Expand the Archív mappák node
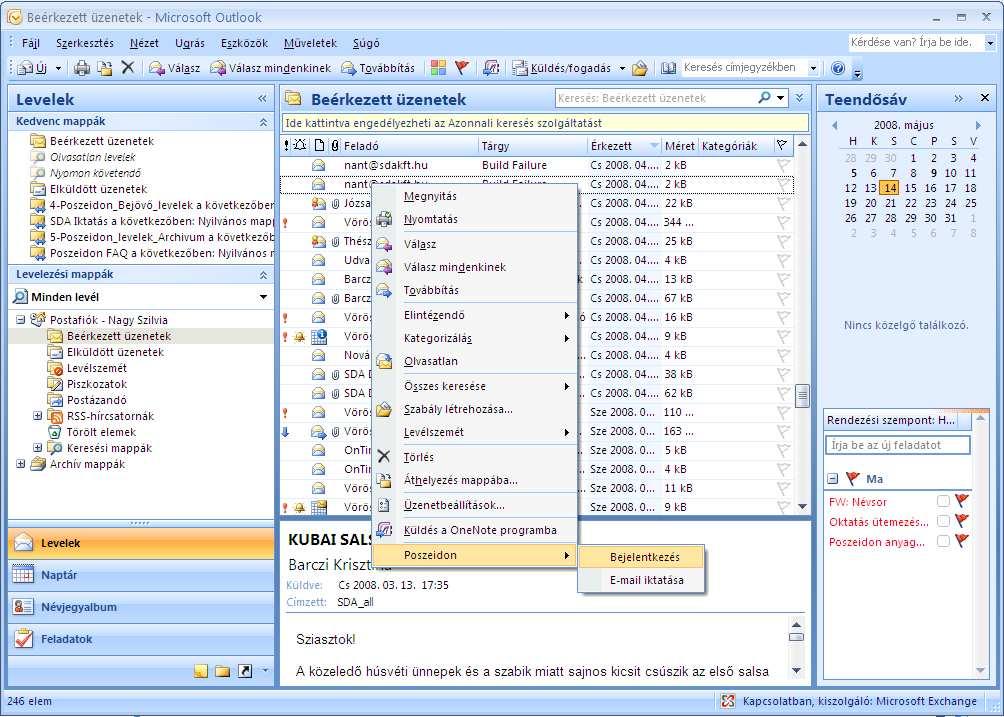Image resolution: width=1004 pixels, height=717 pixels. tap(21, 463)
